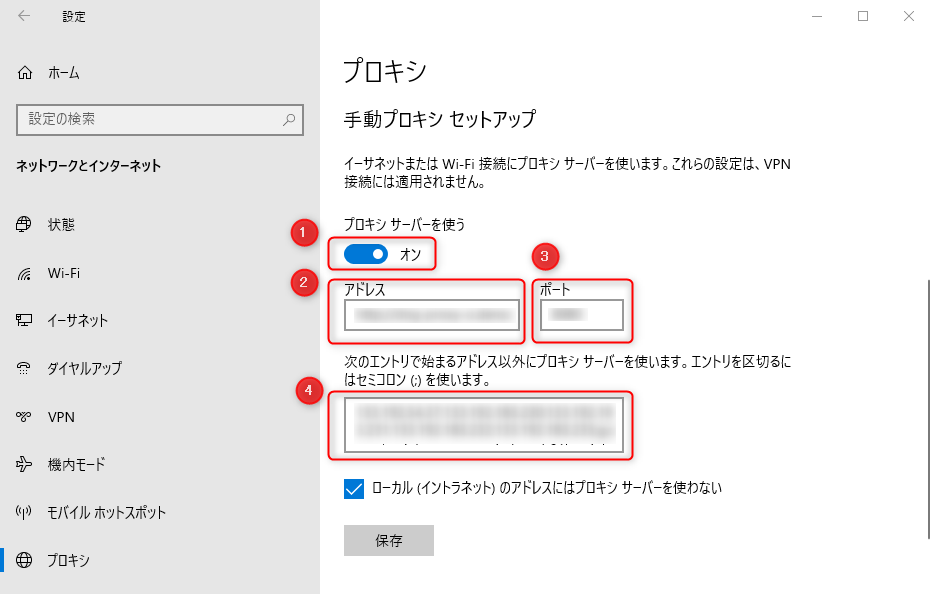The width and height of the screenshot is (932, 594).
Task: Select プロキシ in the sidebar menu
Action: (x=68, y=561)
